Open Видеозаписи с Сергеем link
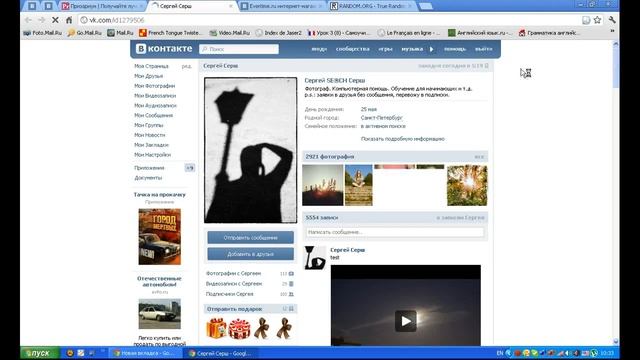Viewport: 640px width, 360px height. click(234, 284)
